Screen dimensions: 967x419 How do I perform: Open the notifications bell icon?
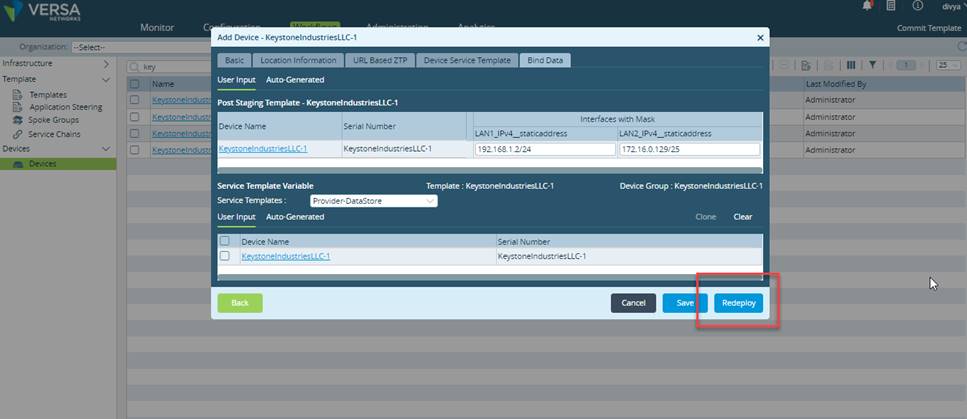[868, 6]
